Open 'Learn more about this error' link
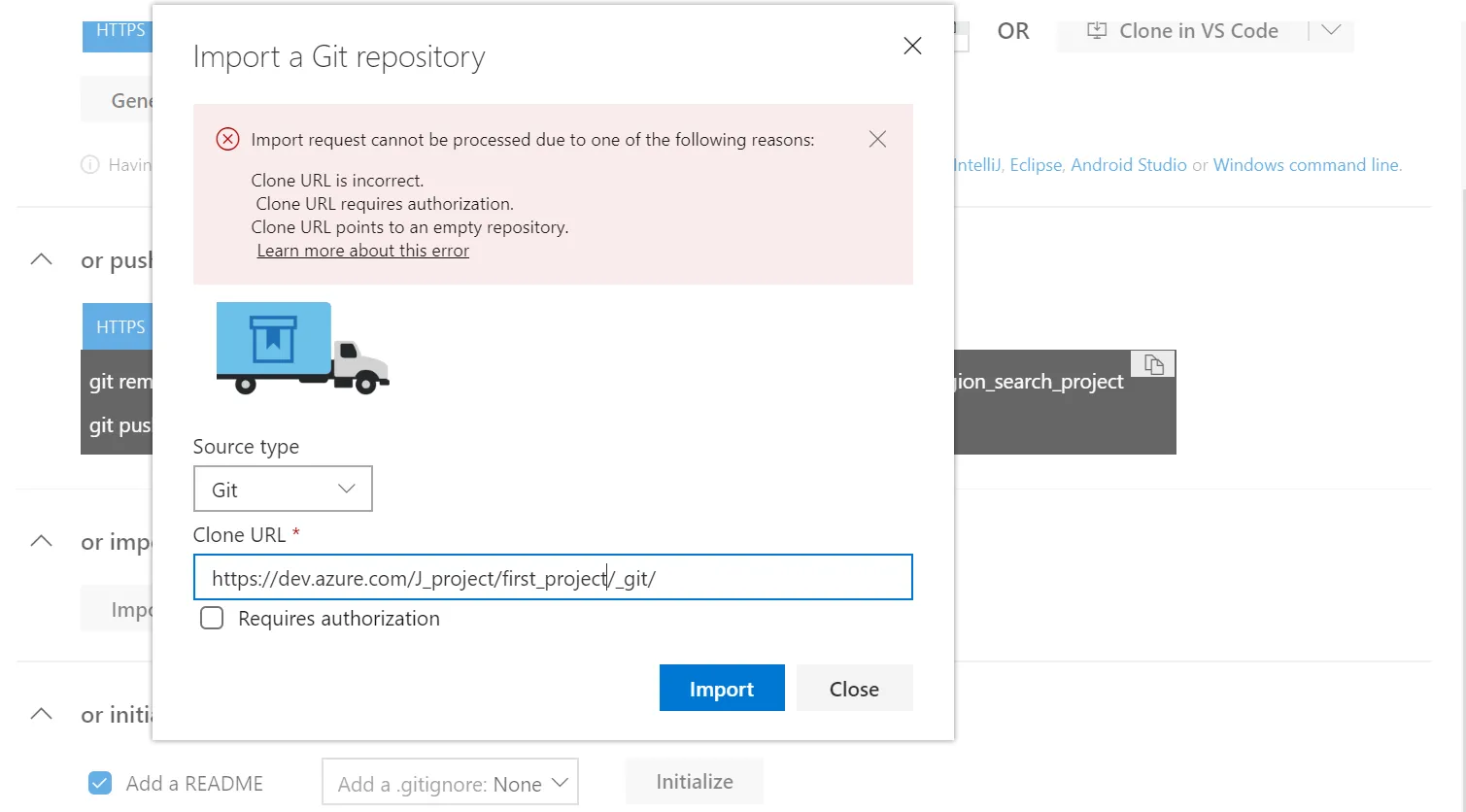This screenshot has height=812, width=1466. [x=363, y=251]
